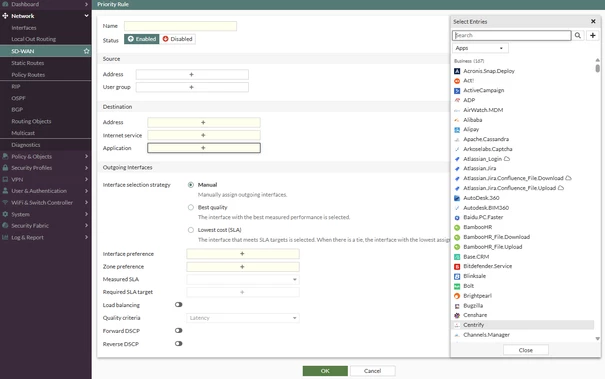Viewport: 605px width, 379px height.
Task: Click the BambooHR app icon
Action: click(x=457, y=227)
